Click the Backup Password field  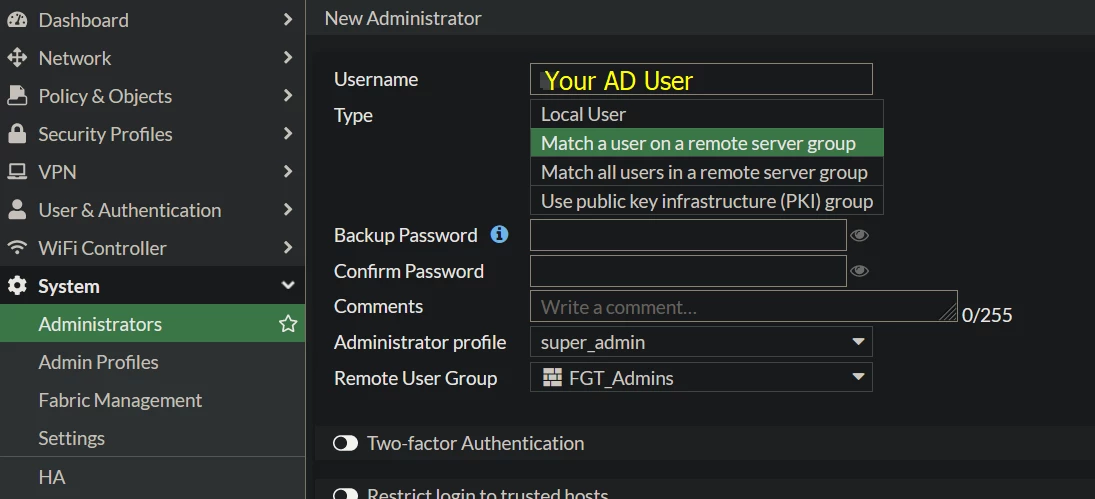point(689,234)
